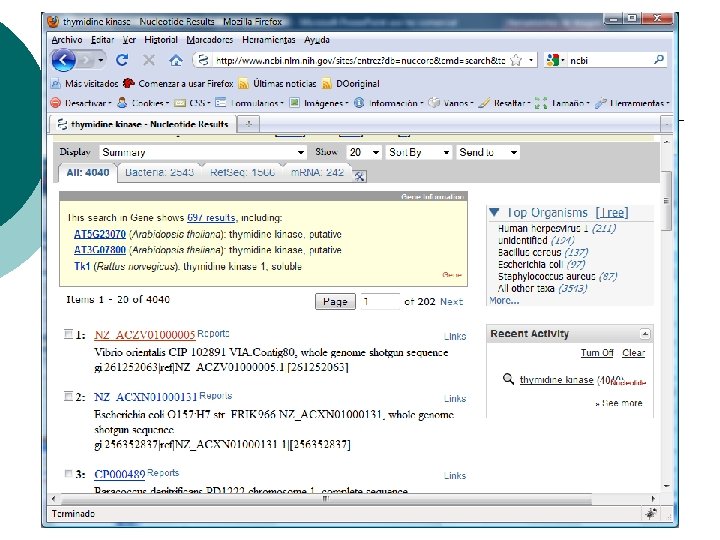Screen dimensions: 720x540
Task: Open More... under Top Organisms
Action: (504, 300)
